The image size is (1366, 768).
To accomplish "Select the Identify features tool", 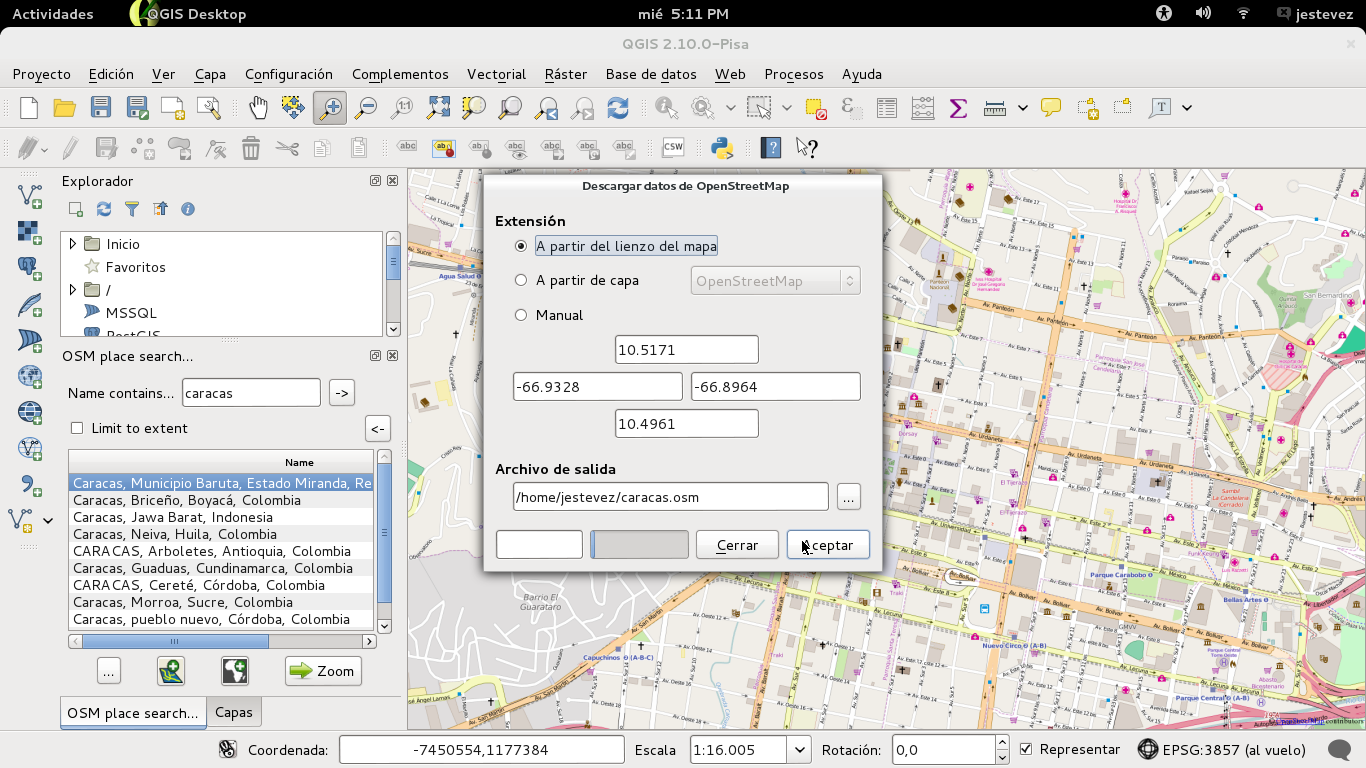I will click(x=666, y=108).
